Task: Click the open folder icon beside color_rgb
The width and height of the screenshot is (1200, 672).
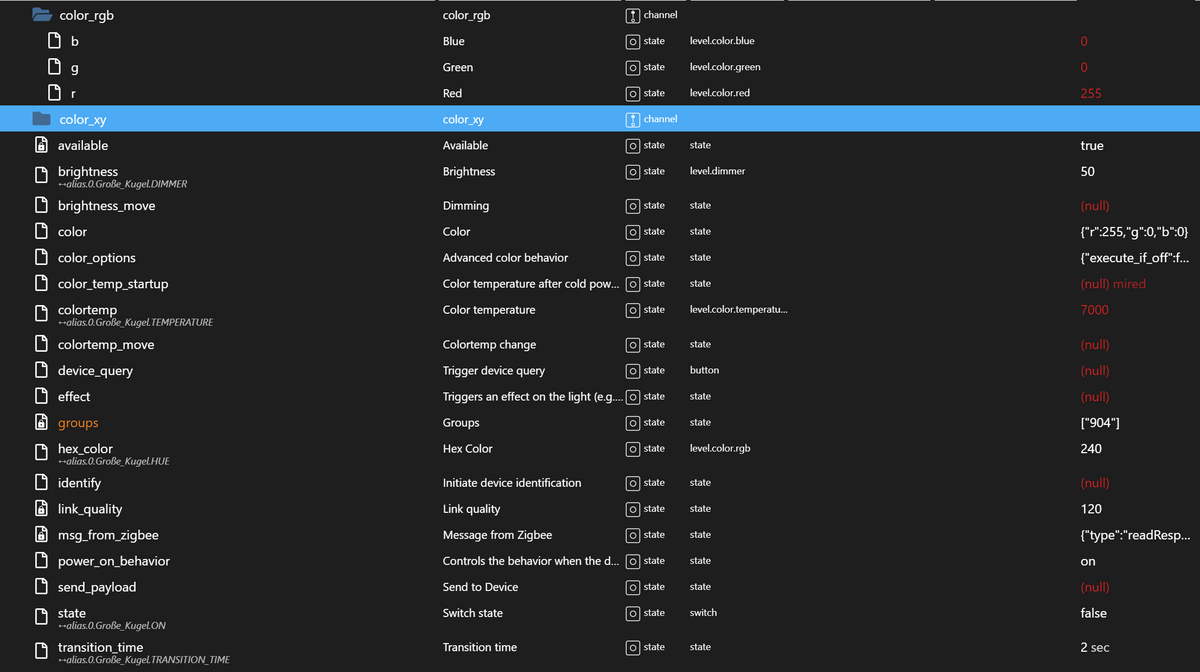Action: click(x=40, y=14)
